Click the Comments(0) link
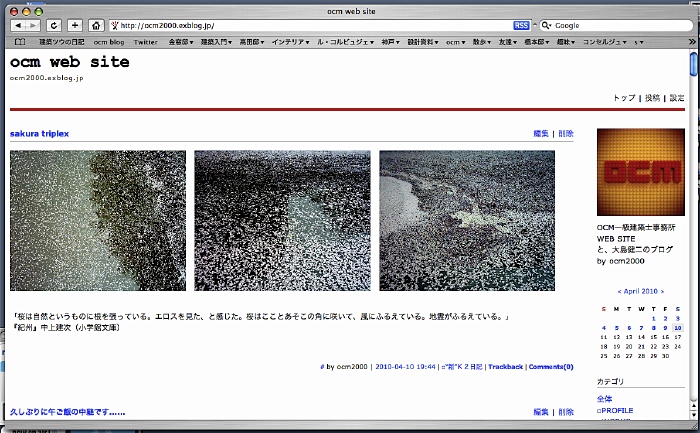The width and height of the screenshot is (700, 433). pos(551,367)
